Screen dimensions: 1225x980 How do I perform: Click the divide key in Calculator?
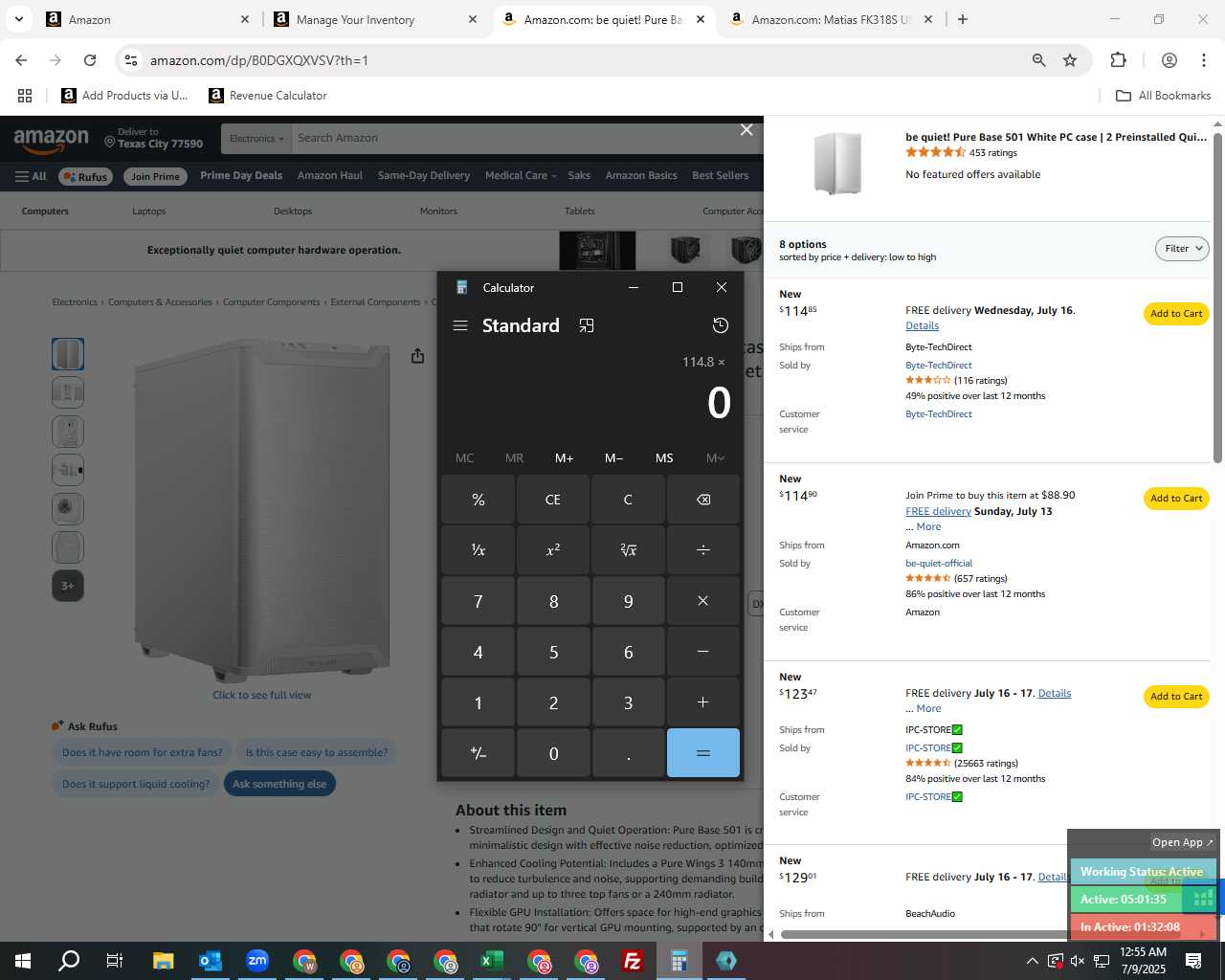pos(703,550)
